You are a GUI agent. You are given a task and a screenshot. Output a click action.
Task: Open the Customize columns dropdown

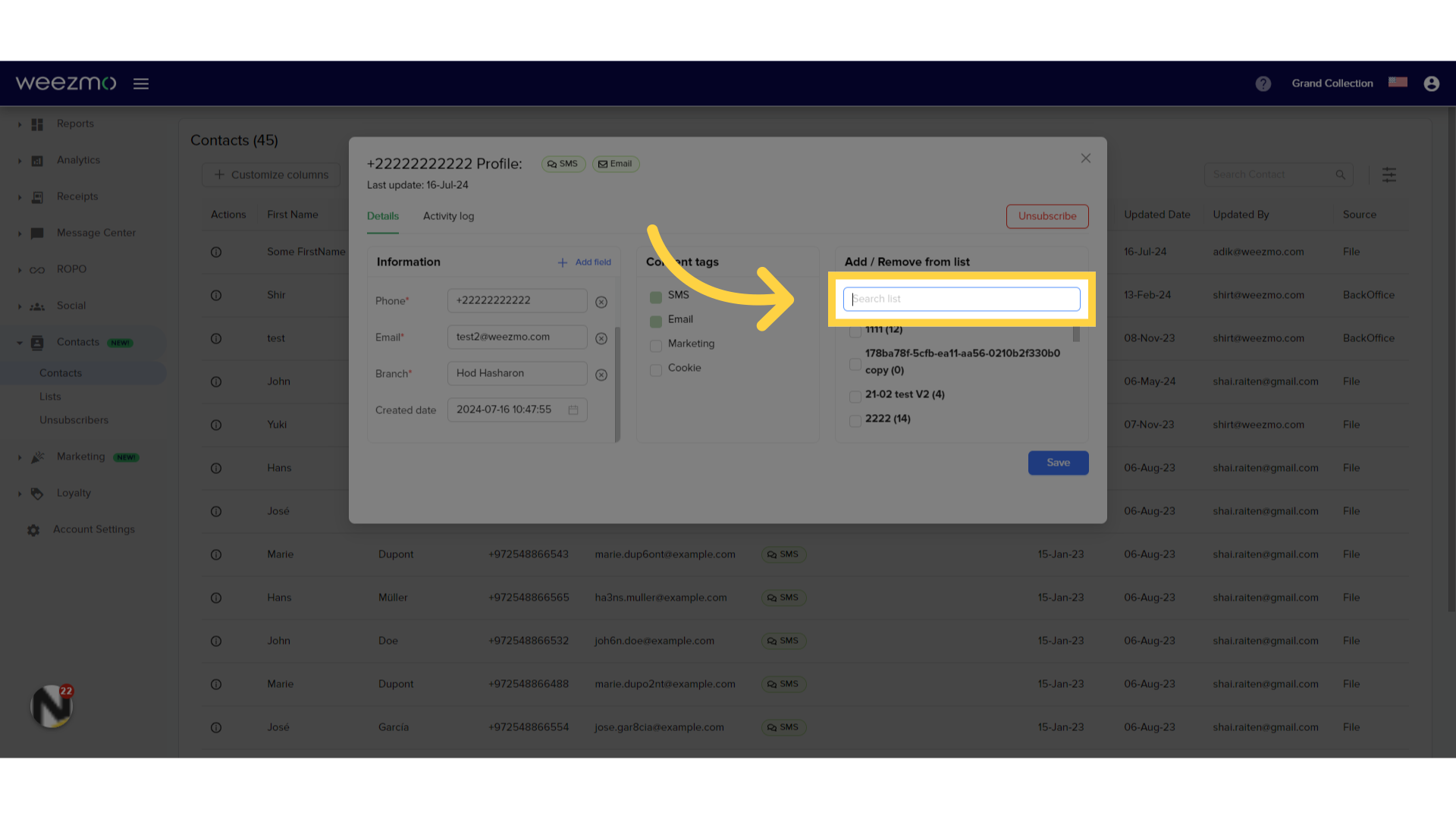271,174
